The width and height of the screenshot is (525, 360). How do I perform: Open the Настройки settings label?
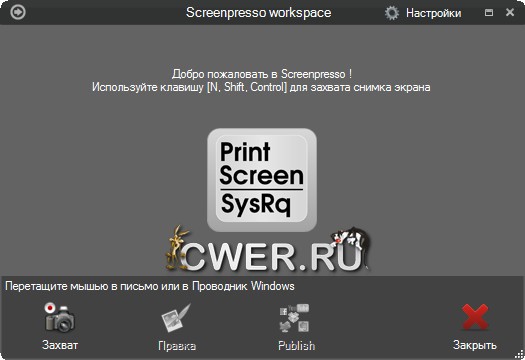[x=434, y=13]
